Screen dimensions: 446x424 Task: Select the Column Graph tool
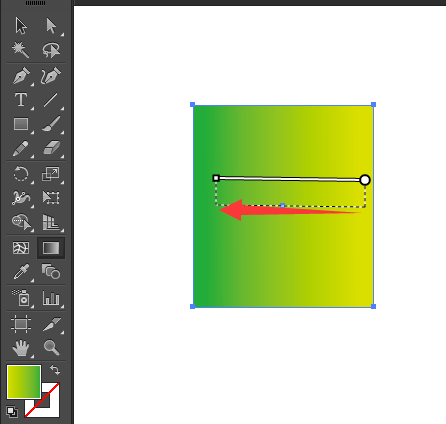point(51,298)
